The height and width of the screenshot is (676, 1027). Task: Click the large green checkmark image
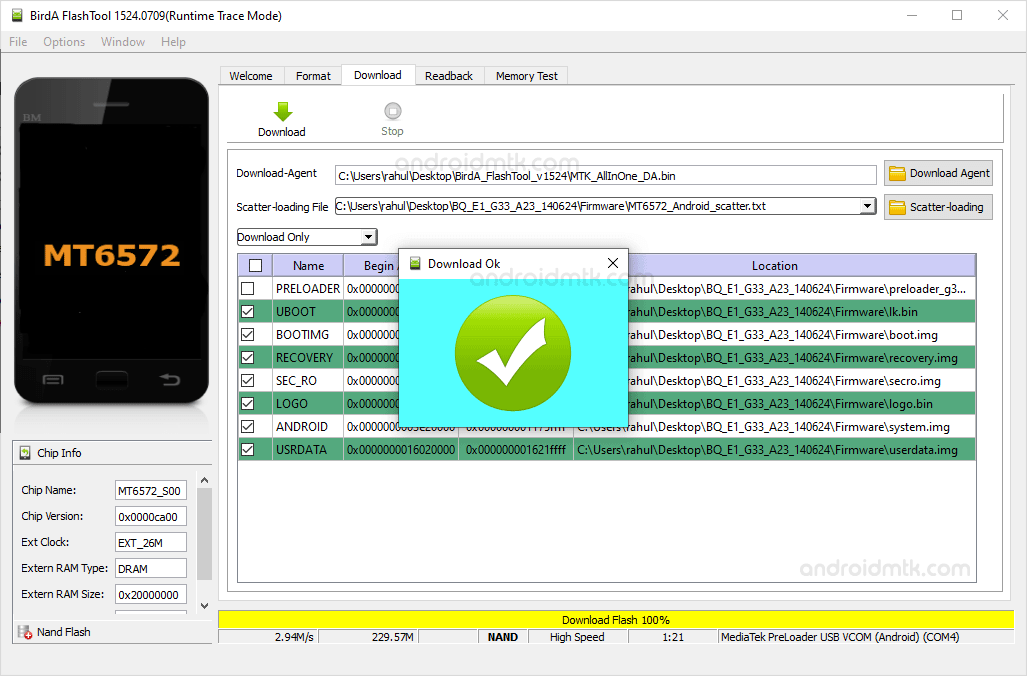(x=513, y=352)
